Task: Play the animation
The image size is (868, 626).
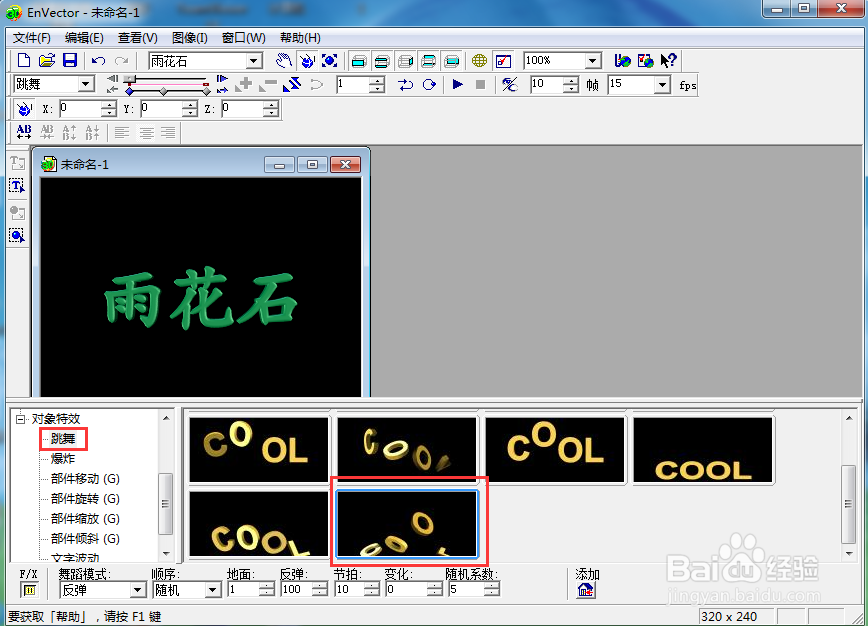Action: 457,85
